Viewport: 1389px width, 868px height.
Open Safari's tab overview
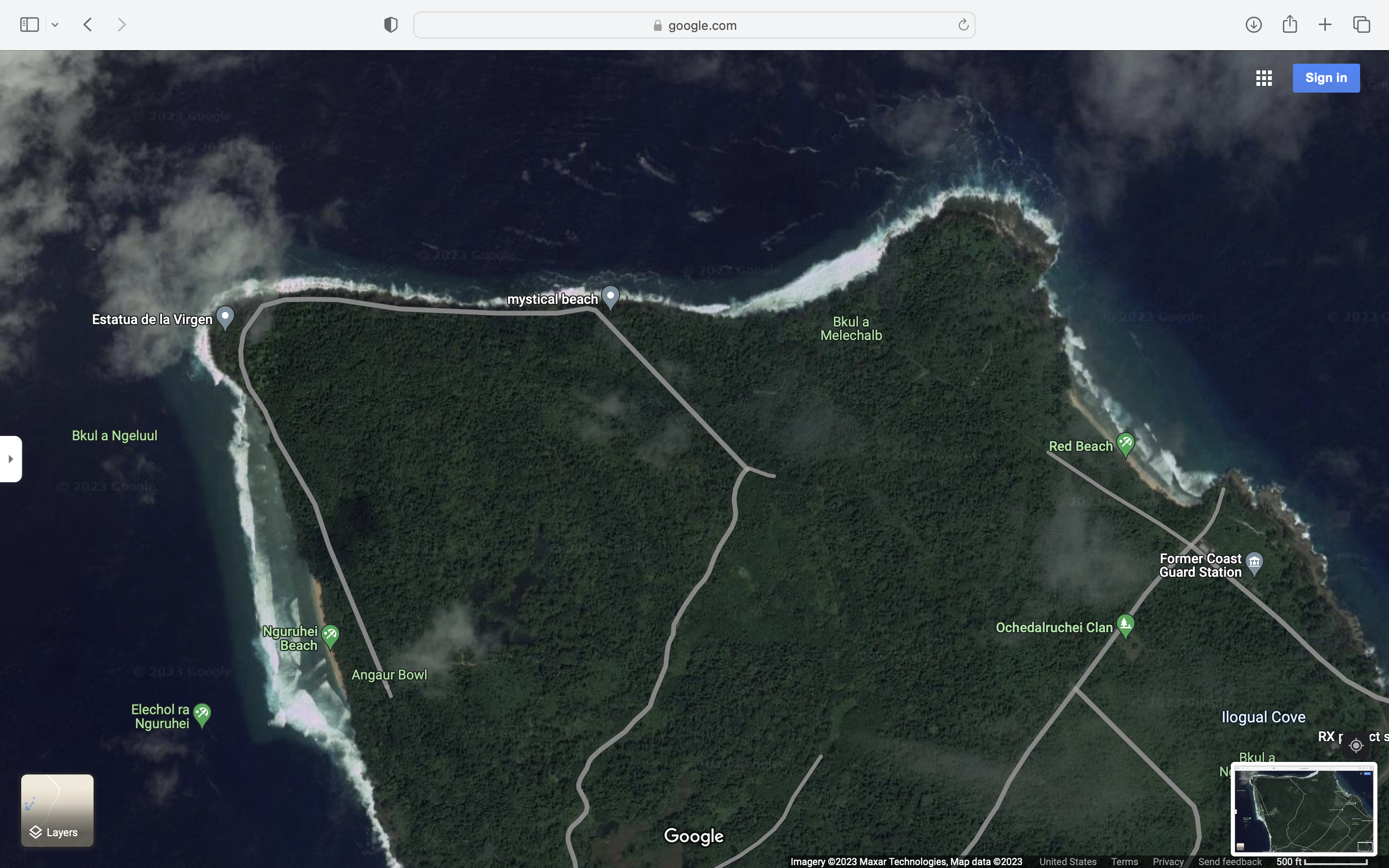coord(1361,25)
